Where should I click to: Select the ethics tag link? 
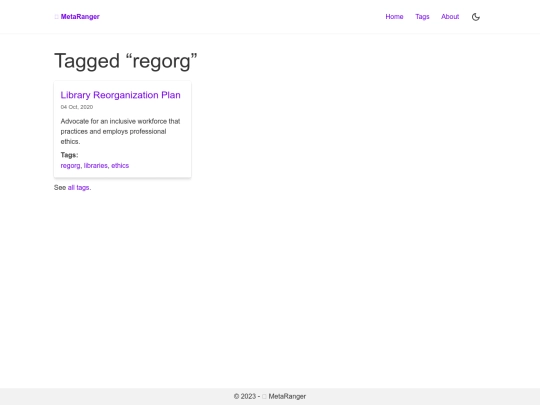[x=120, y=166]
